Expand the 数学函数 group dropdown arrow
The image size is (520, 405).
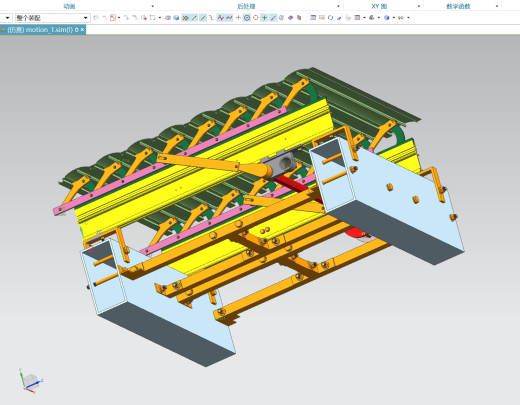point(497,6)
